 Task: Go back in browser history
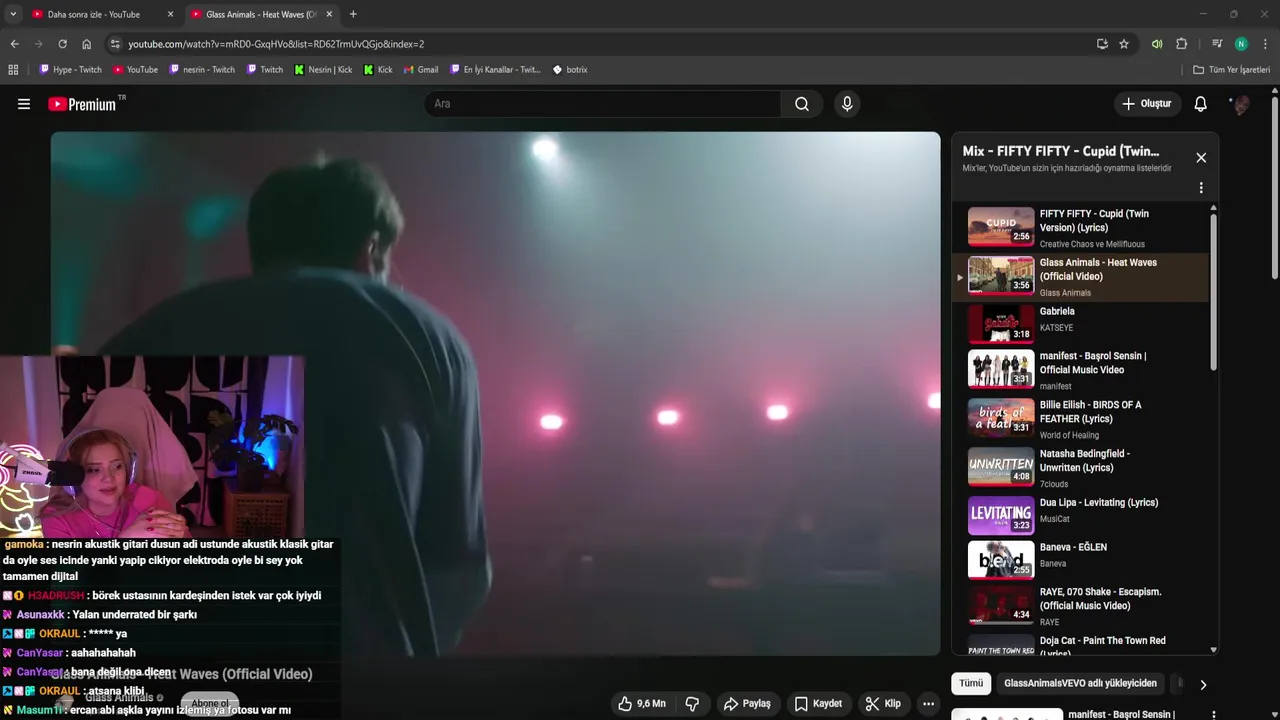[x=14, y=44]
